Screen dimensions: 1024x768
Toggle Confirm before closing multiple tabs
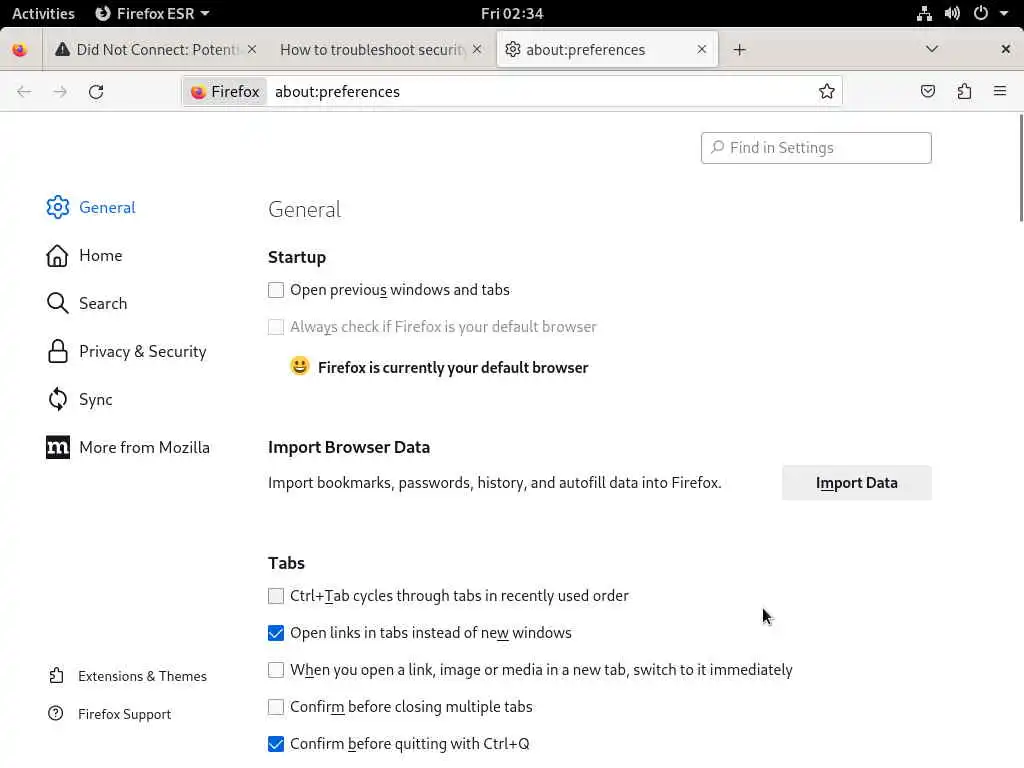[x=276, y=707]
